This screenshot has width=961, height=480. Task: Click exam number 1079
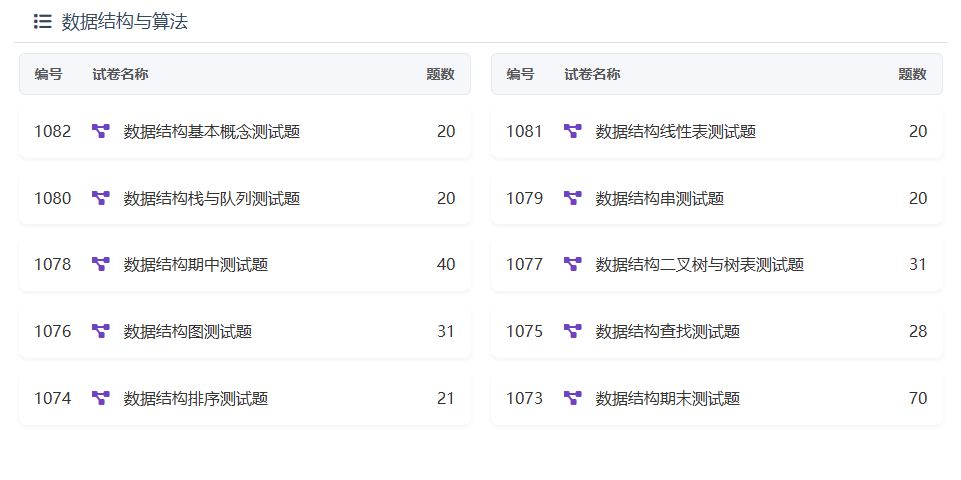[524, 198]
